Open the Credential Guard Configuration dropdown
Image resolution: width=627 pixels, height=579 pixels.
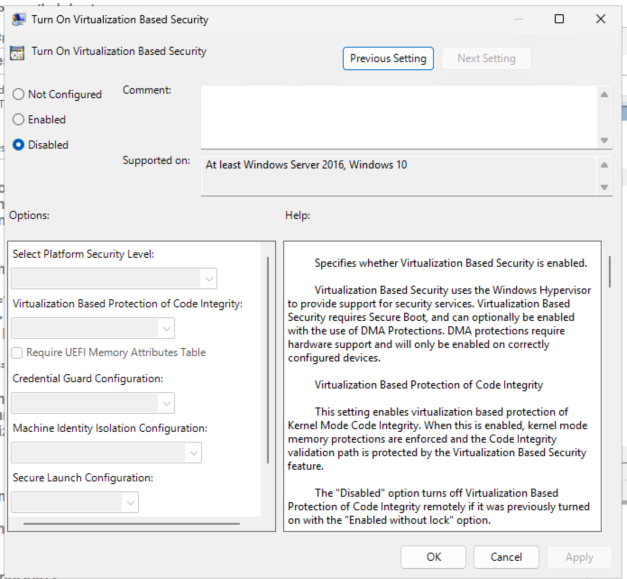coord(93,403)
